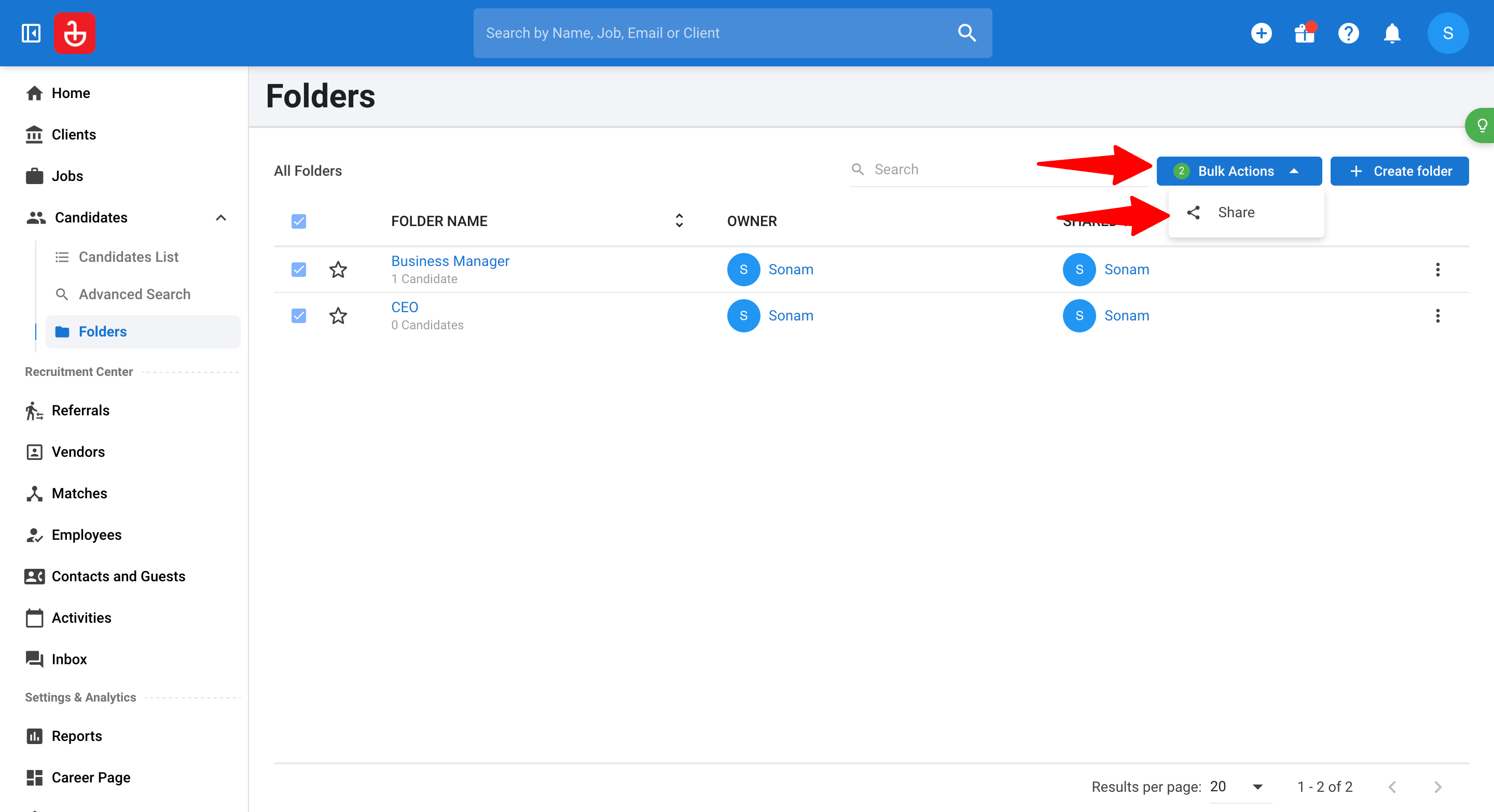Click the owner avatar in CEO row
This screenshot has height=812, width=1494.
pyautogui.click(x=743, y=316)
